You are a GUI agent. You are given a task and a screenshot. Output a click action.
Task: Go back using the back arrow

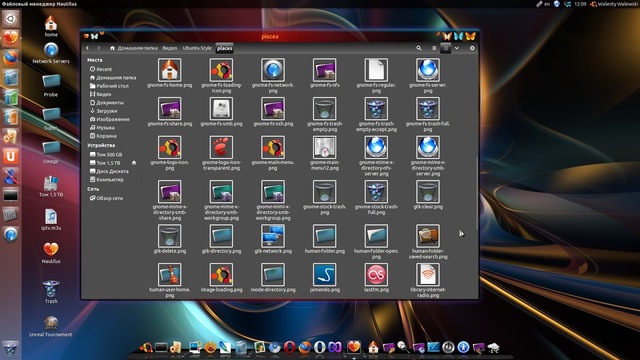tap(87, 48)
